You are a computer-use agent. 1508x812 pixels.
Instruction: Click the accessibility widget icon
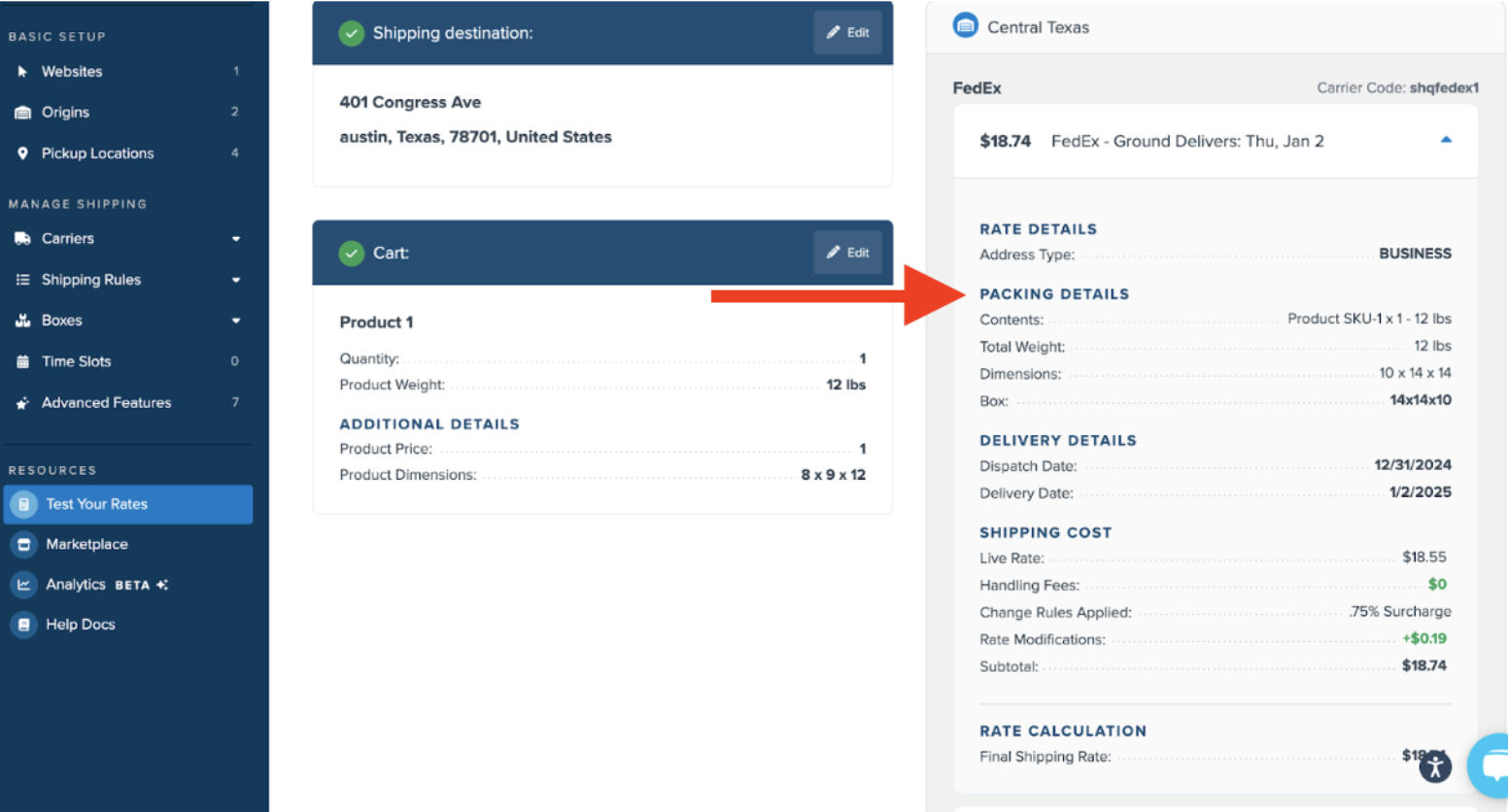pyautogui.click(x=1435, y=766)
